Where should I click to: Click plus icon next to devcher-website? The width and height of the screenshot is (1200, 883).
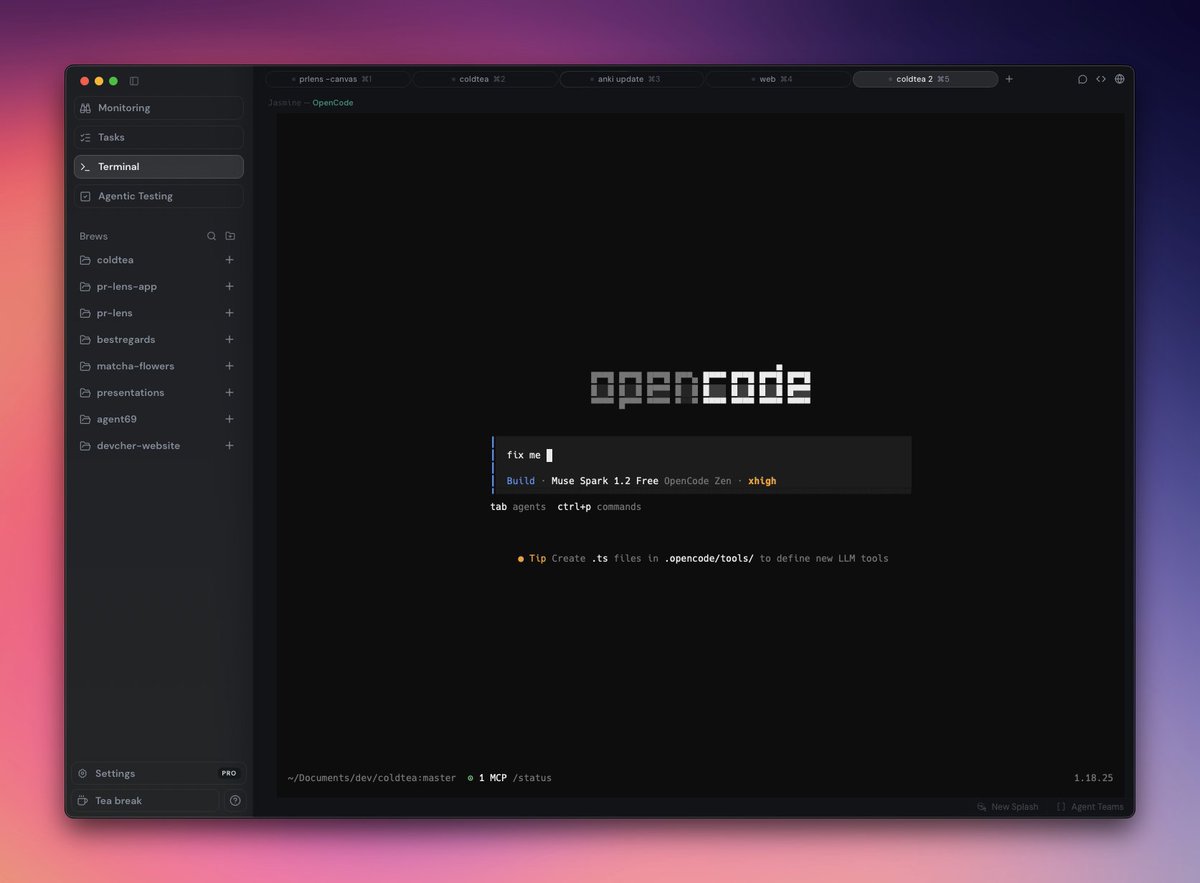(229, 446)
